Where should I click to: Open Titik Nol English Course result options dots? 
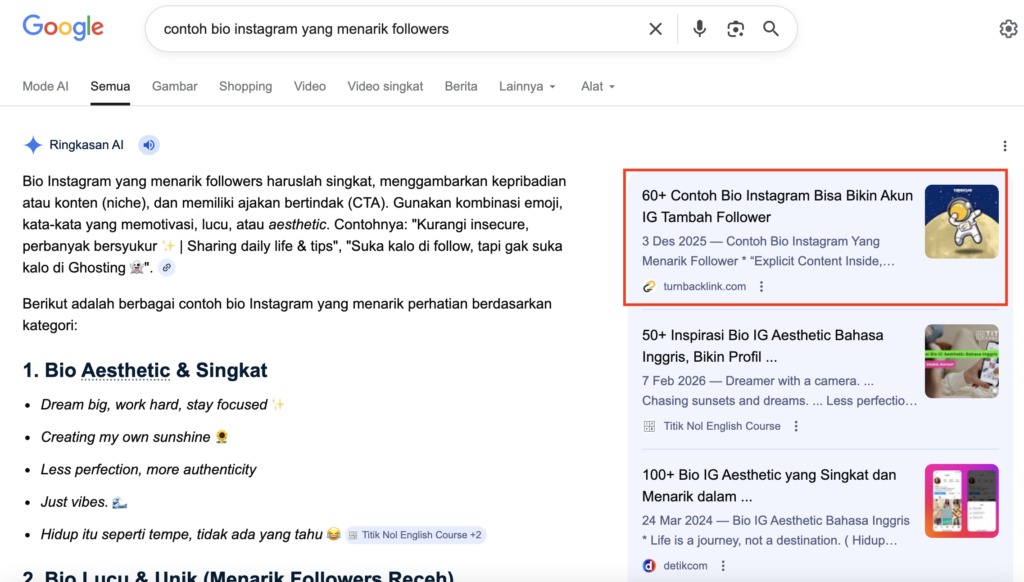(x=795, y=426)
